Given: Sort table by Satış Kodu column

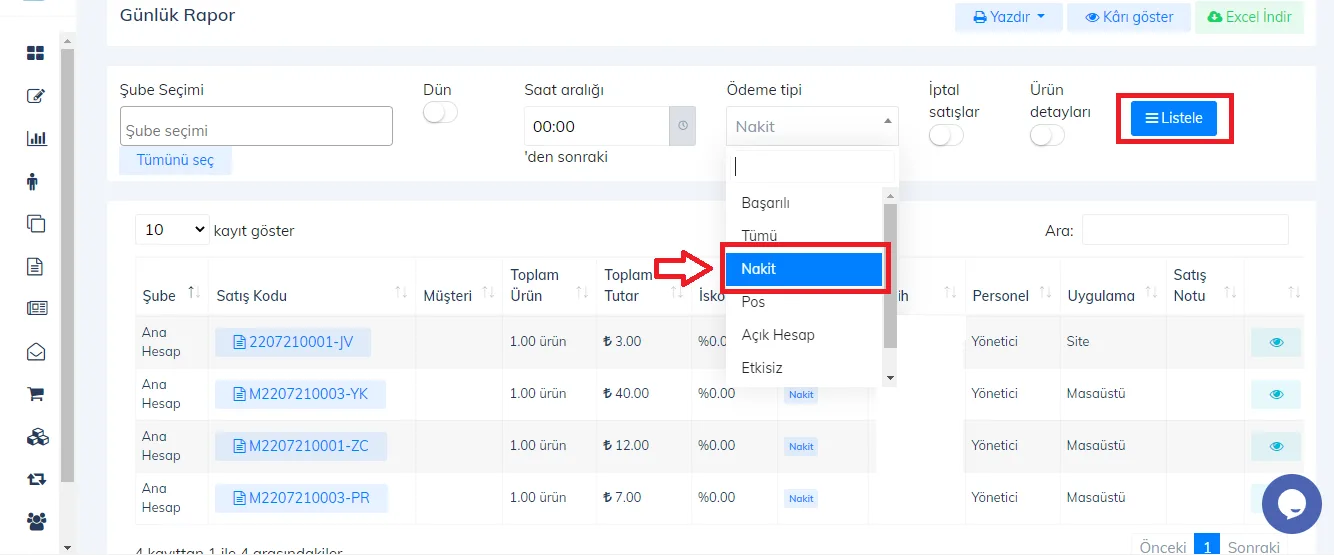Looking at the screenshot, I should click(312, 295).
